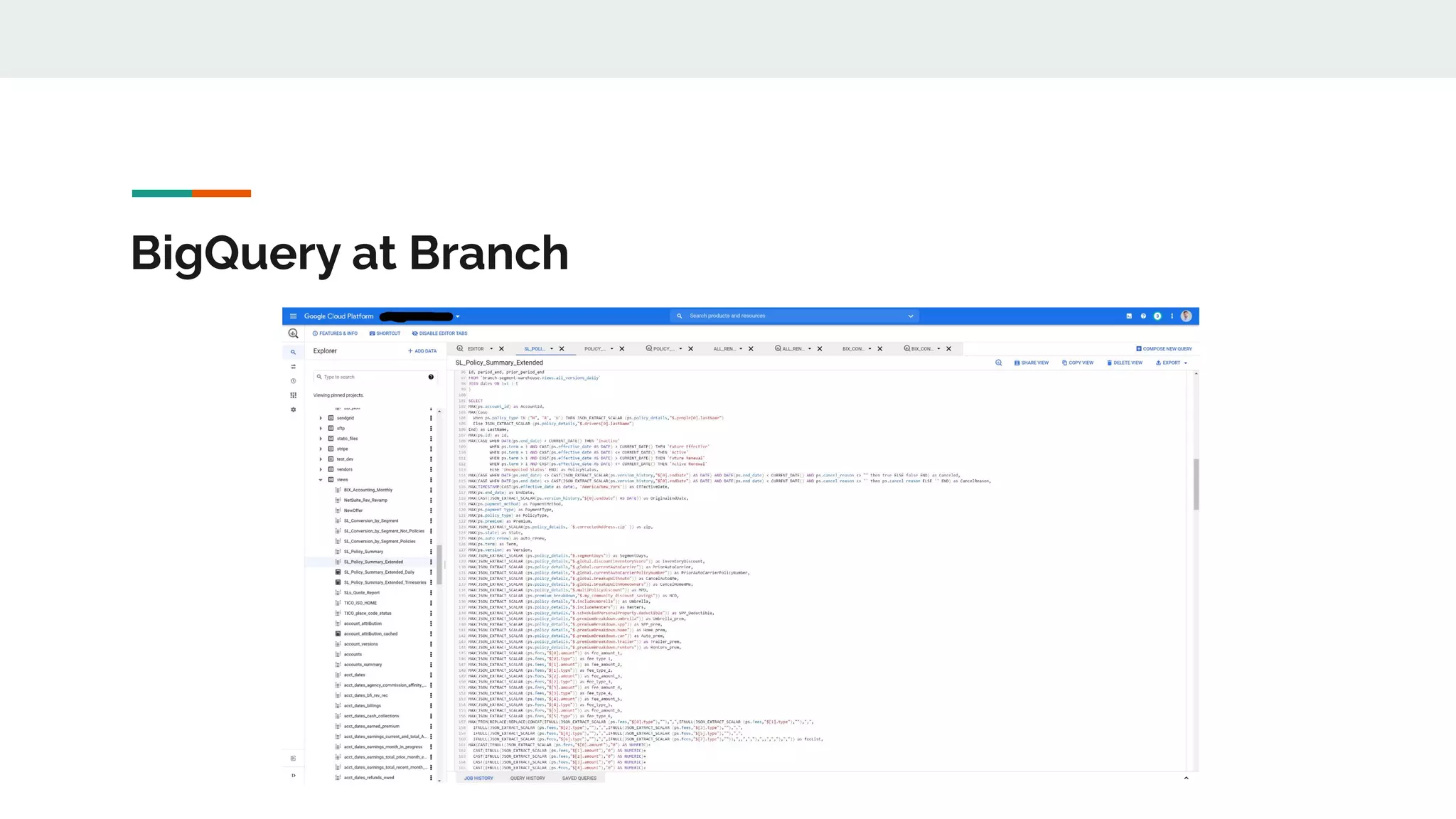Screen dimensions: 1456x819
Task: Expand the bottom history panel chevron
Action: click(1186, 778)
